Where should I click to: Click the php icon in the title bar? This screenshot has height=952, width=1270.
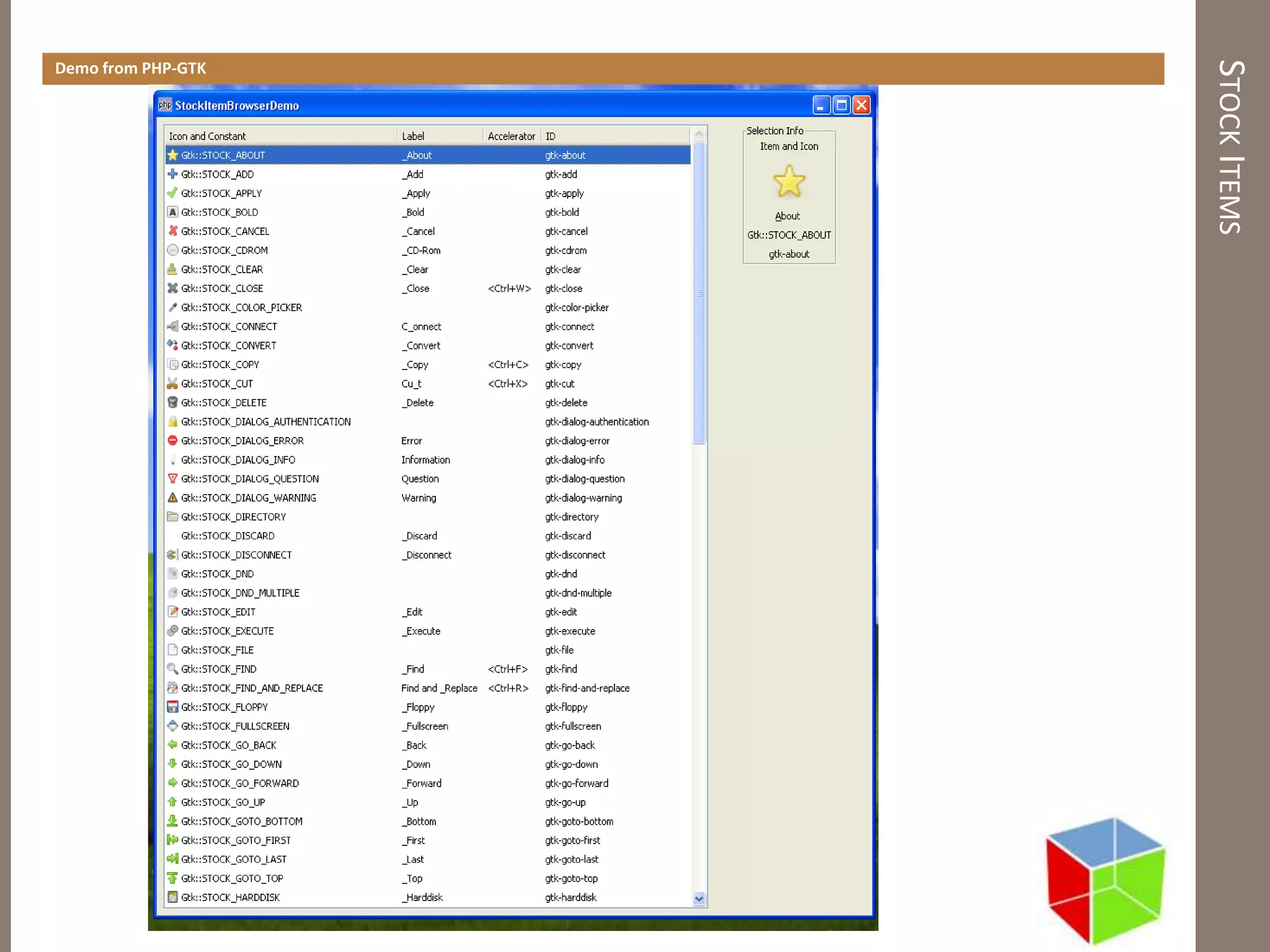(x=164, y=105)
